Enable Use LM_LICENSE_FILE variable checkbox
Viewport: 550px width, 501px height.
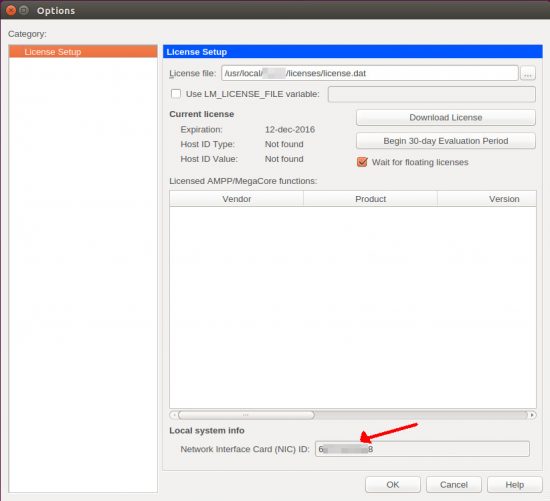coord(176,94)
